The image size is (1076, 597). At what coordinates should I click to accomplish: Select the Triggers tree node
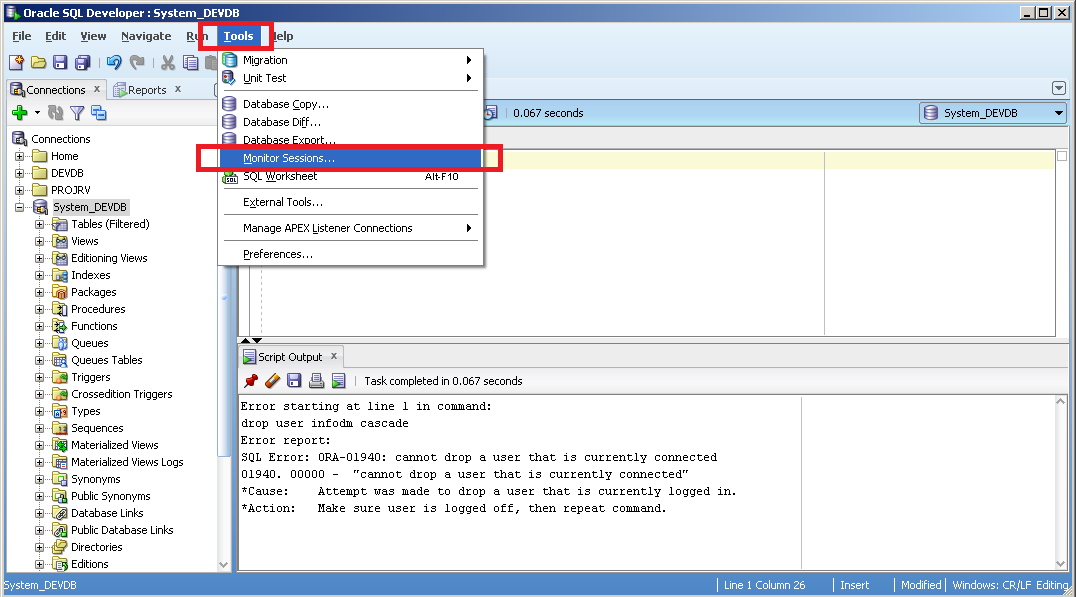(x=91, y=377)
